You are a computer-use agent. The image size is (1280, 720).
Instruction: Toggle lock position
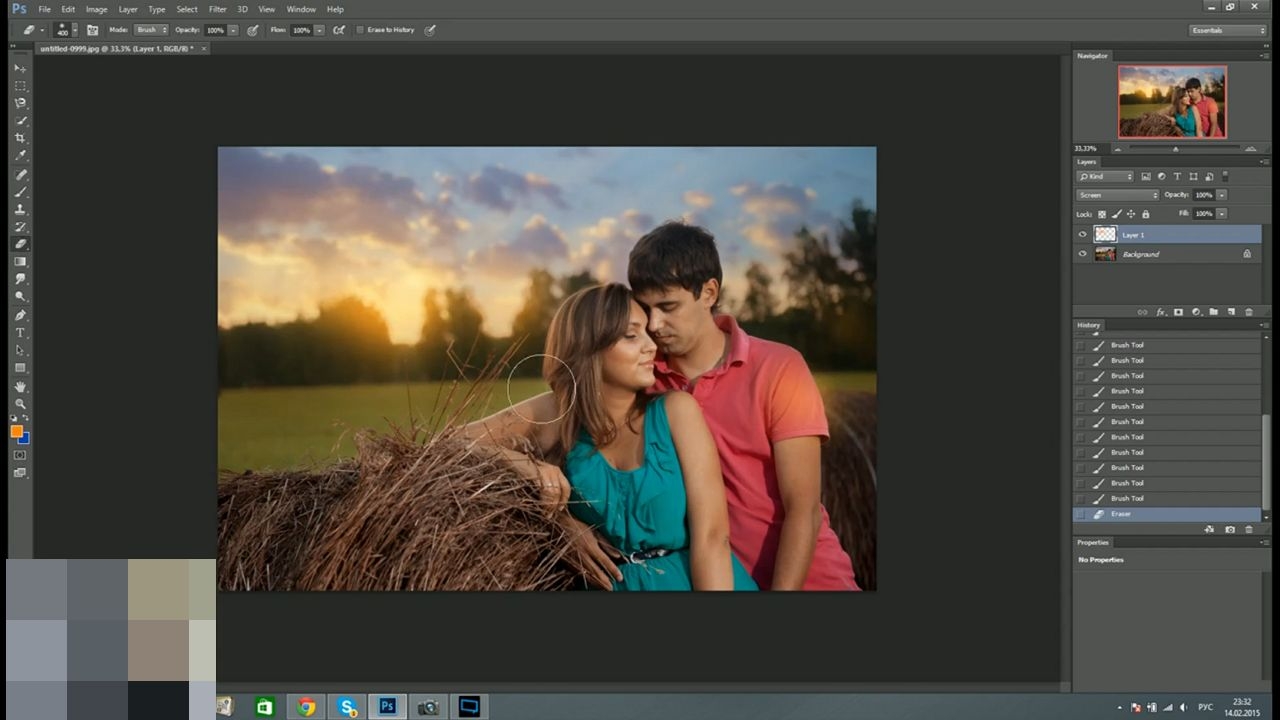(x=1131, y=214)
